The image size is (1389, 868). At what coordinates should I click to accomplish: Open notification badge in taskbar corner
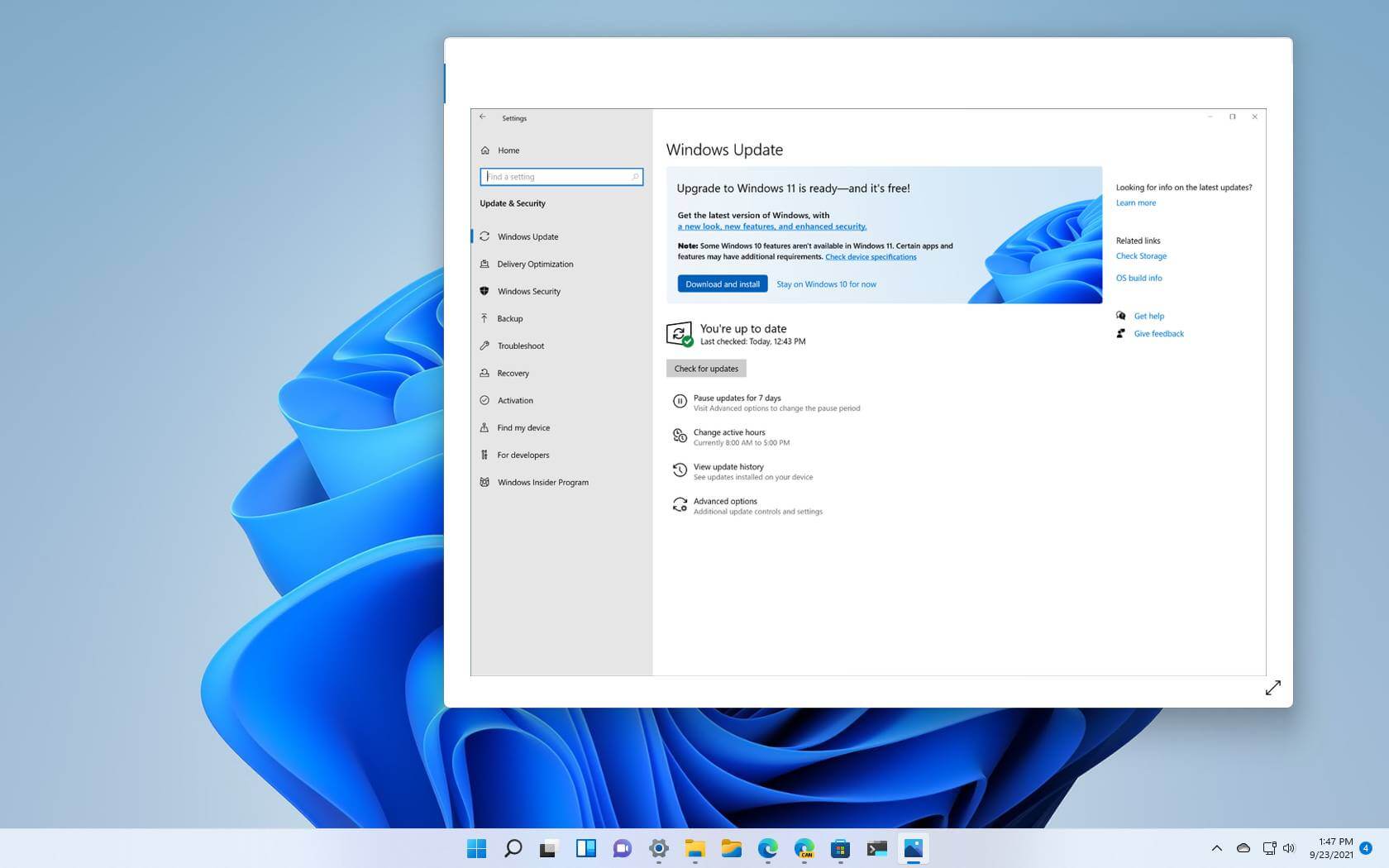click(1366, 848)
